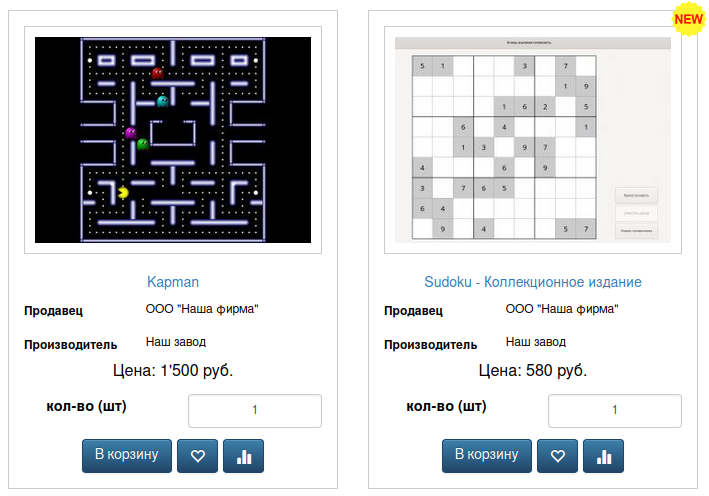Open 'Sudoku - Коллекционное издание' link
Viewport: 709px width, 496px height.
[x=533, y=282]
